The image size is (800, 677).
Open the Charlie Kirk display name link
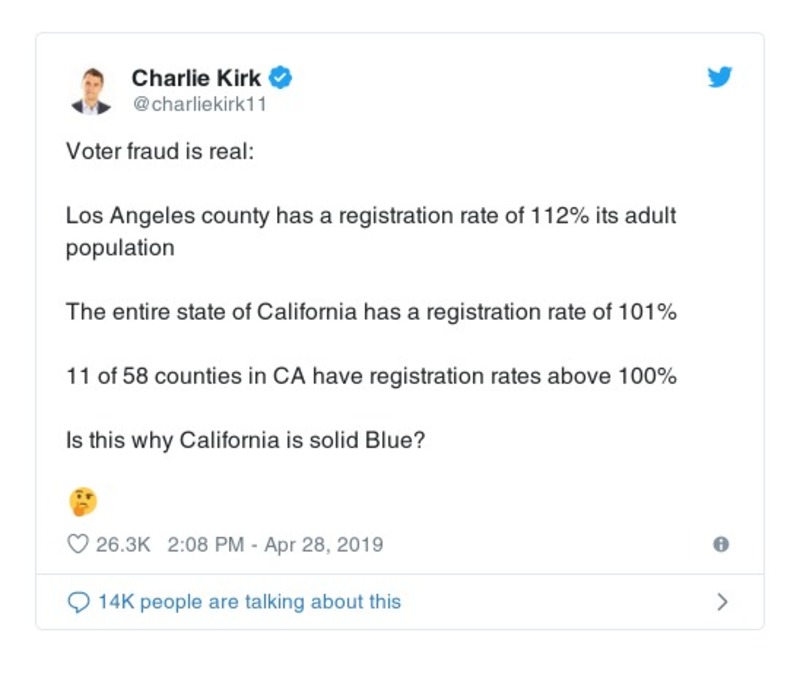(196, 78)
